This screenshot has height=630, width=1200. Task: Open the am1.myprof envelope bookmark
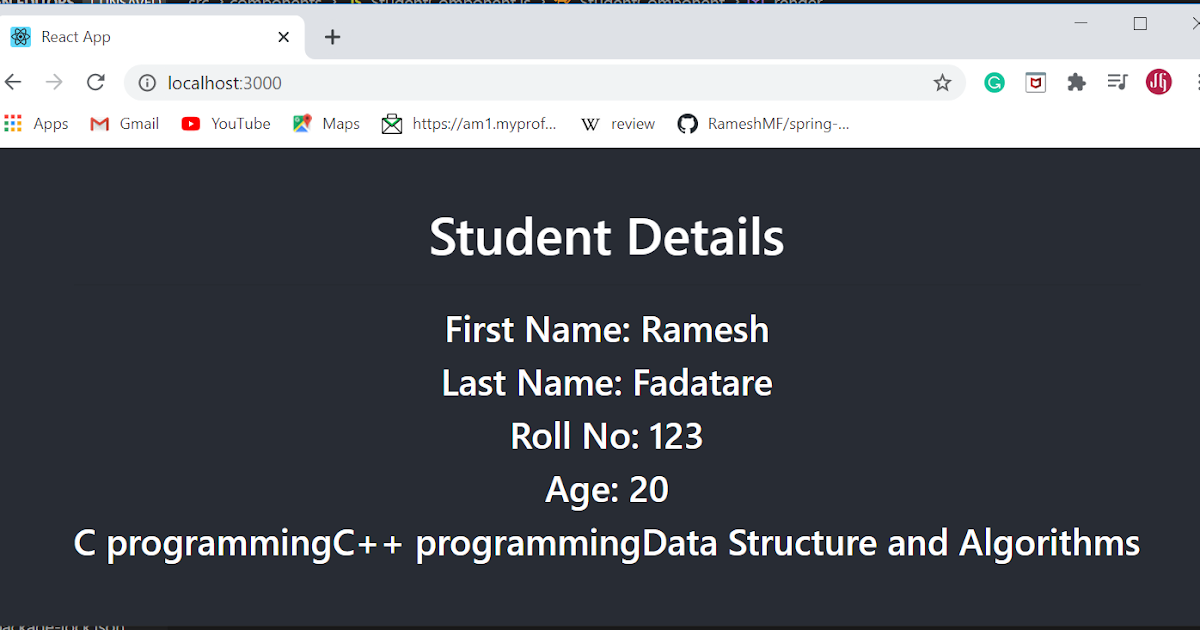point(470,123)
